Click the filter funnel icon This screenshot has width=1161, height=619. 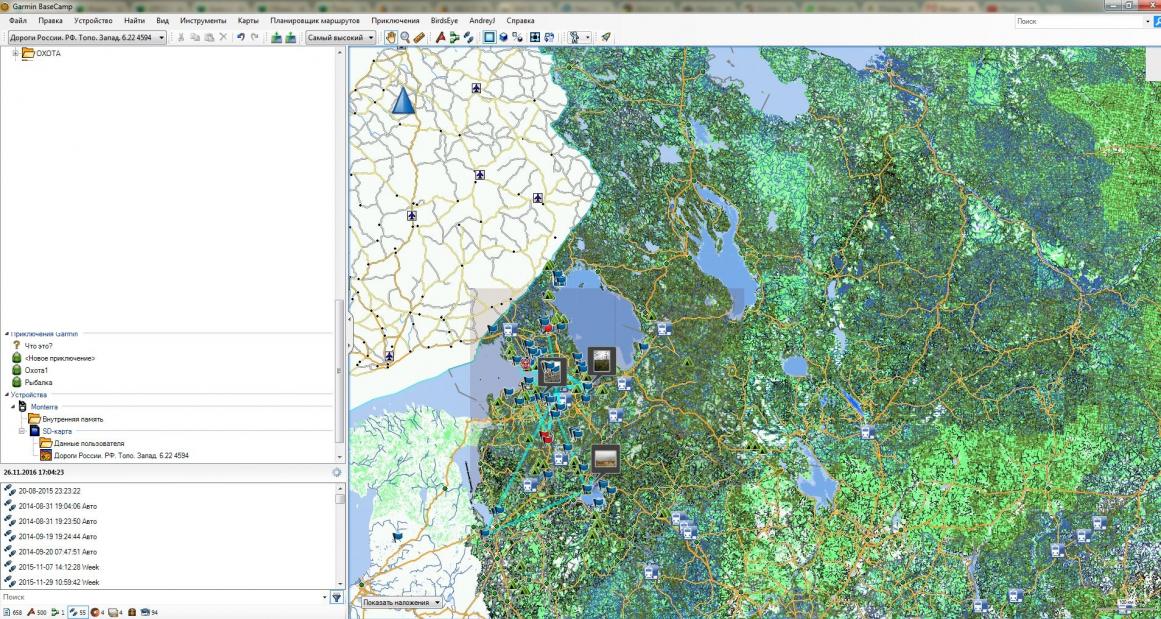pyautogui.click(x=337, y=598)
